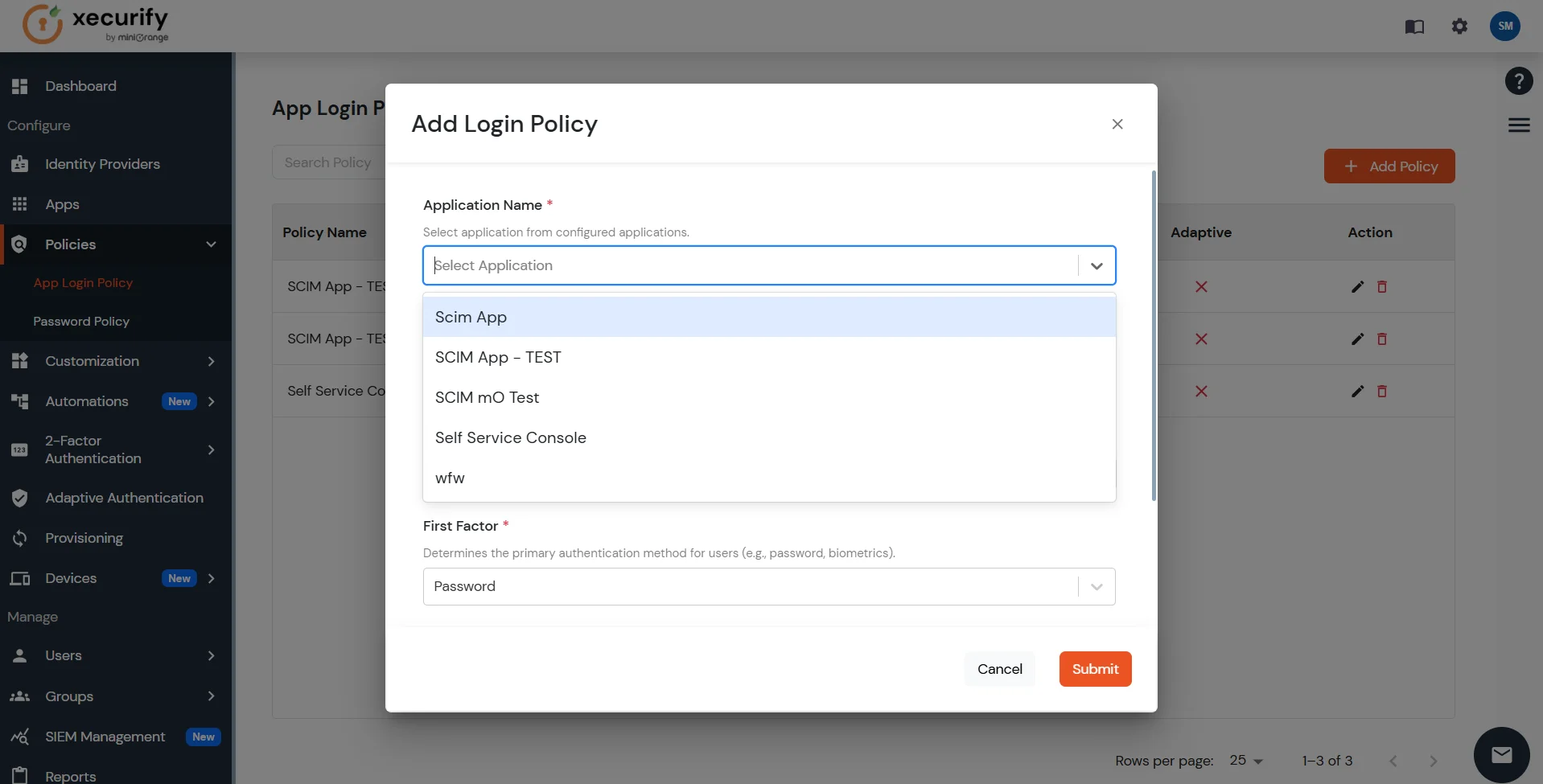Viewport: 1543px width, 784px height.
Task: Open the First Factor Password dropdown
Action: coord(769,586)
